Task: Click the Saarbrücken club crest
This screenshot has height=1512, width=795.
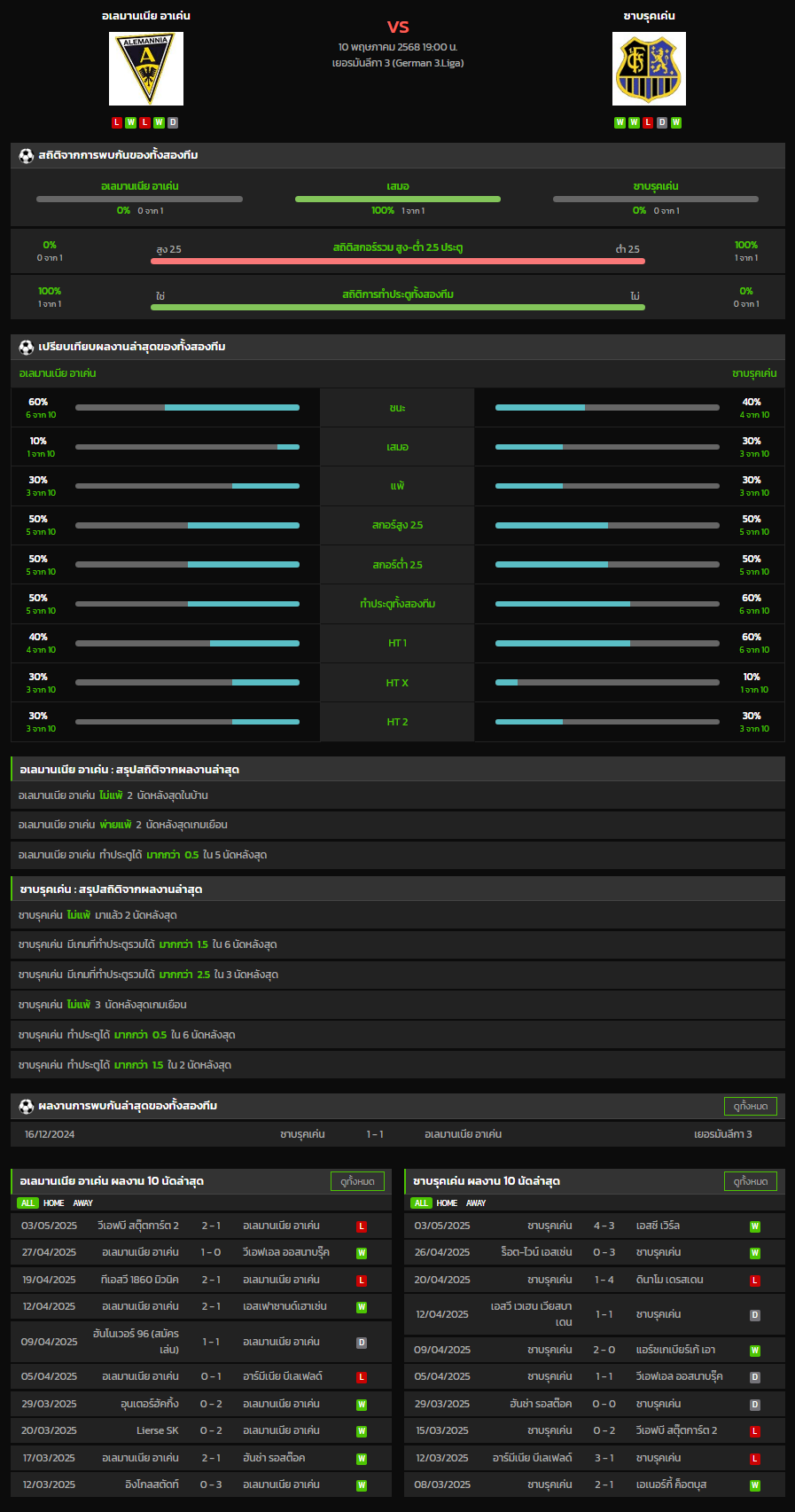Action: coord(649,69)
